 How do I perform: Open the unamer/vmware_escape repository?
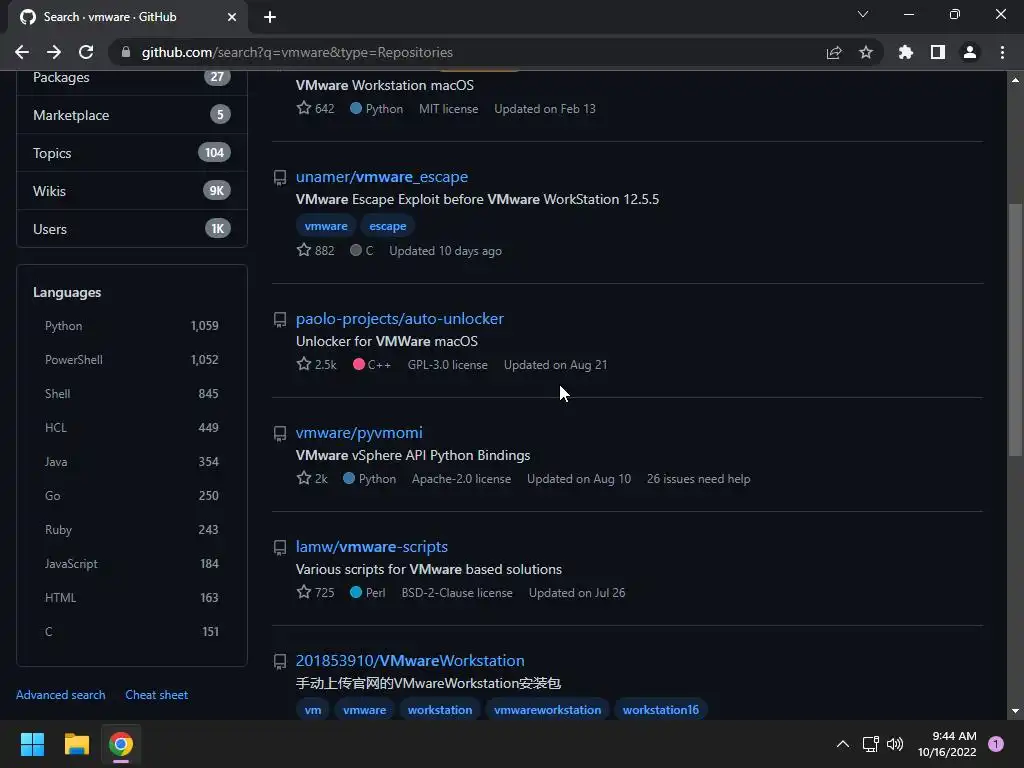point(381,176)
